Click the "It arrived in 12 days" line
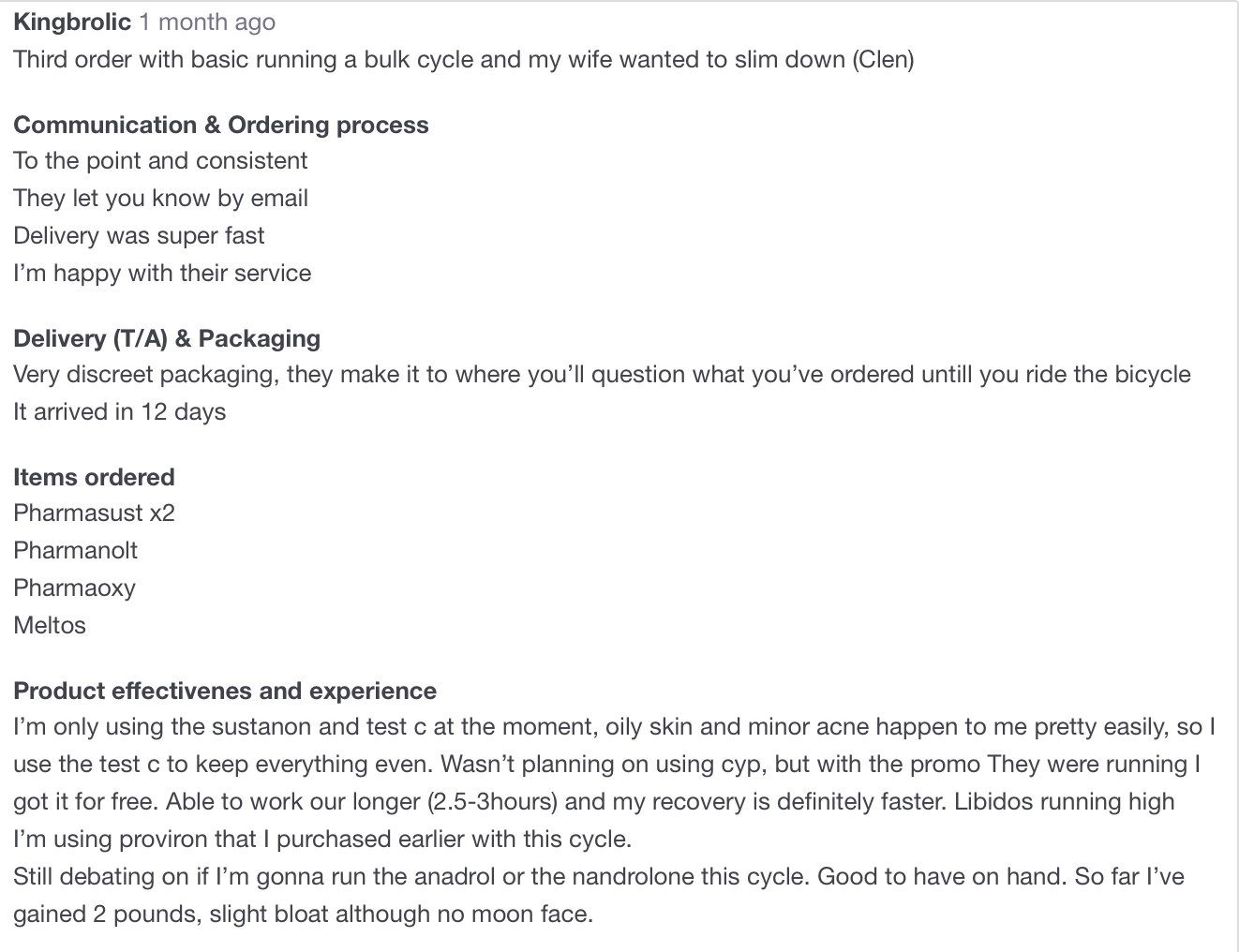This screenshot has width=1239, height=952. click(119, 411)
